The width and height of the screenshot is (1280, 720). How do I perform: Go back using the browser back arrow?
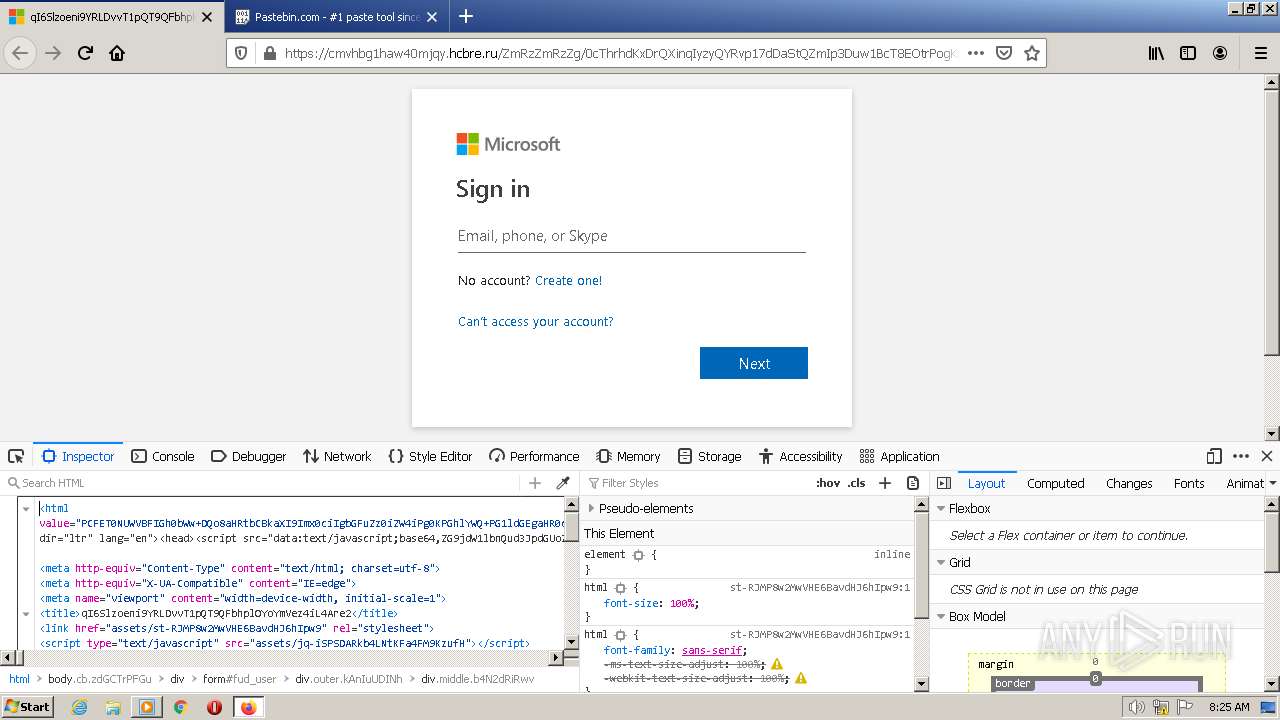click(20, 53)
